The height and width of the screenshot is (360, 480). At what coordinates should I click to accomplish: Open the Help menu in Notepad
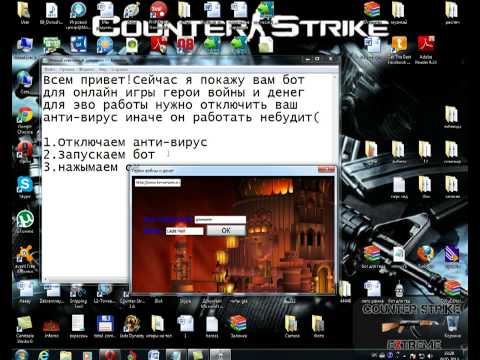tap(121, 69)
